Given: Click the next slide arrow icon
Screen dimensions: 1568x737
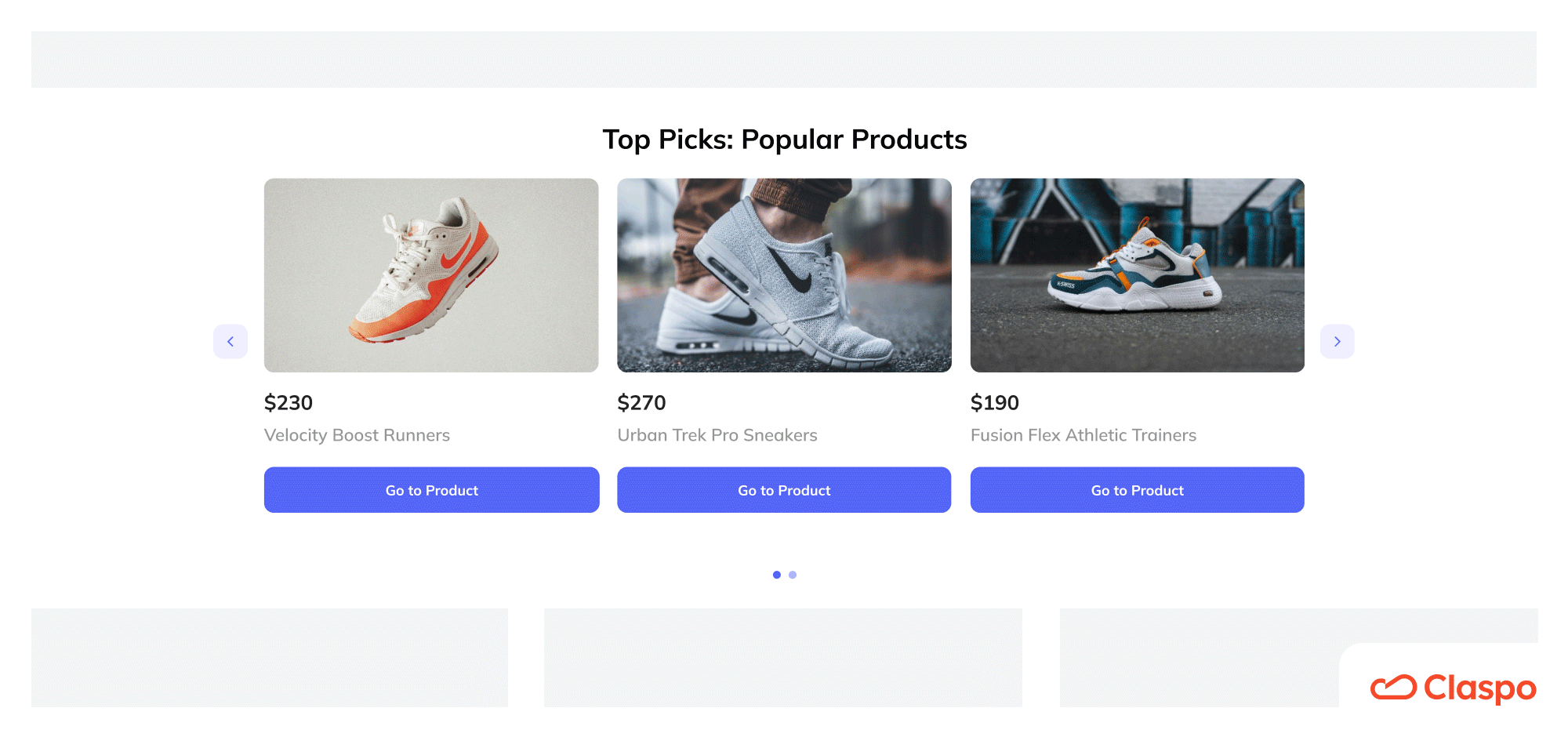Looking at the screenshot, I should coord(1337,341).
